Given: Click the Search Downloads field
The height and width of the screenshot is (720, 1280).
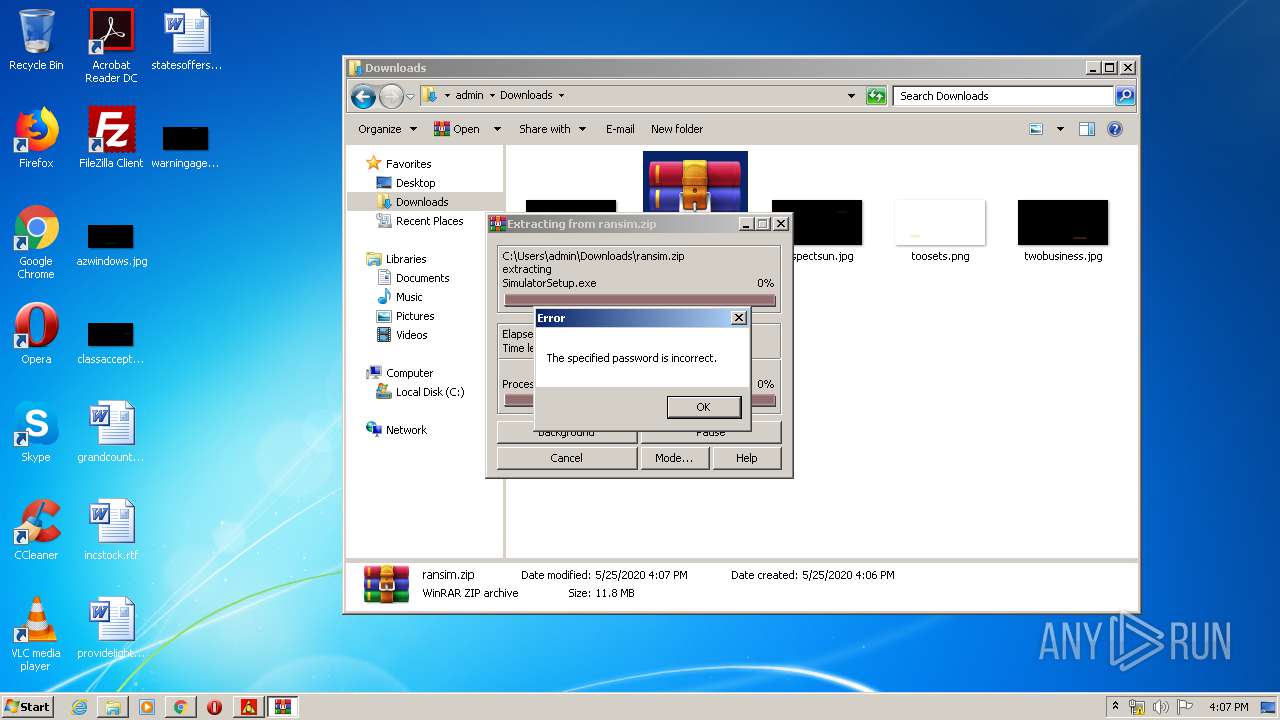Looking at the screenshot, I should pos(1003,96).
